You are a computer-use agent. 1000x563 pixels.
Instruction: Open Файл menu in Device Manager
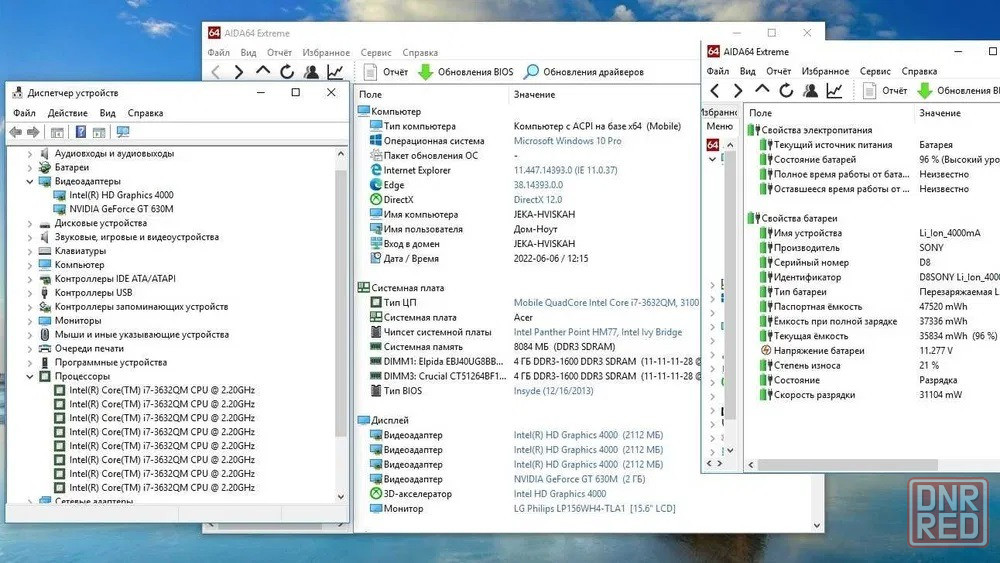pos(24,113)
